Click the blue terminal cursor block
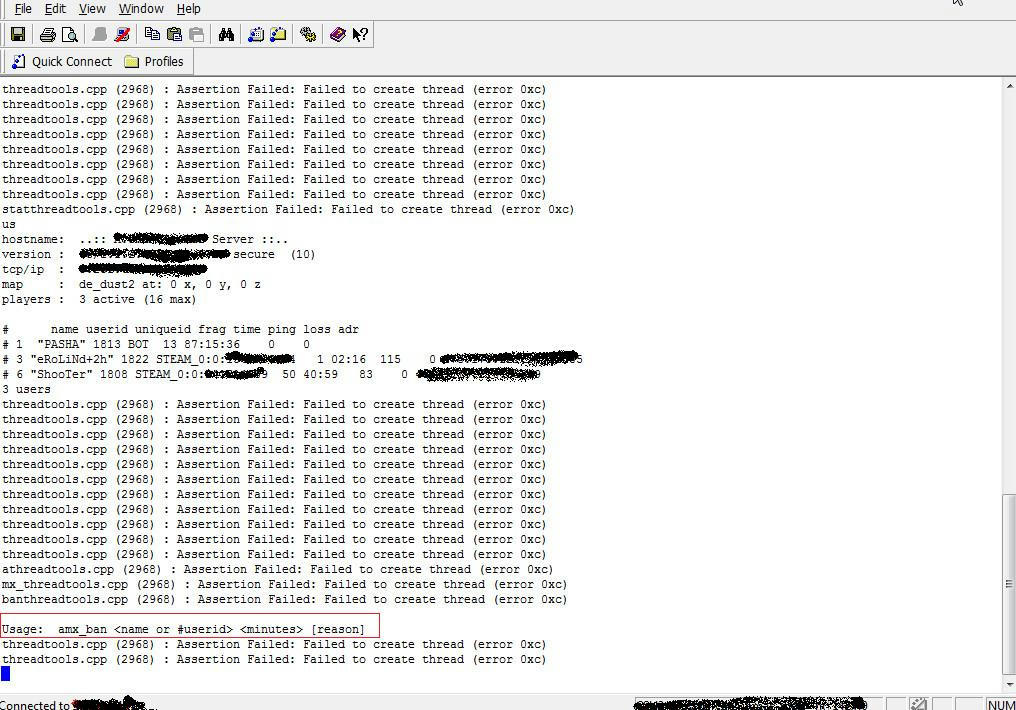 tap(5, 674)
